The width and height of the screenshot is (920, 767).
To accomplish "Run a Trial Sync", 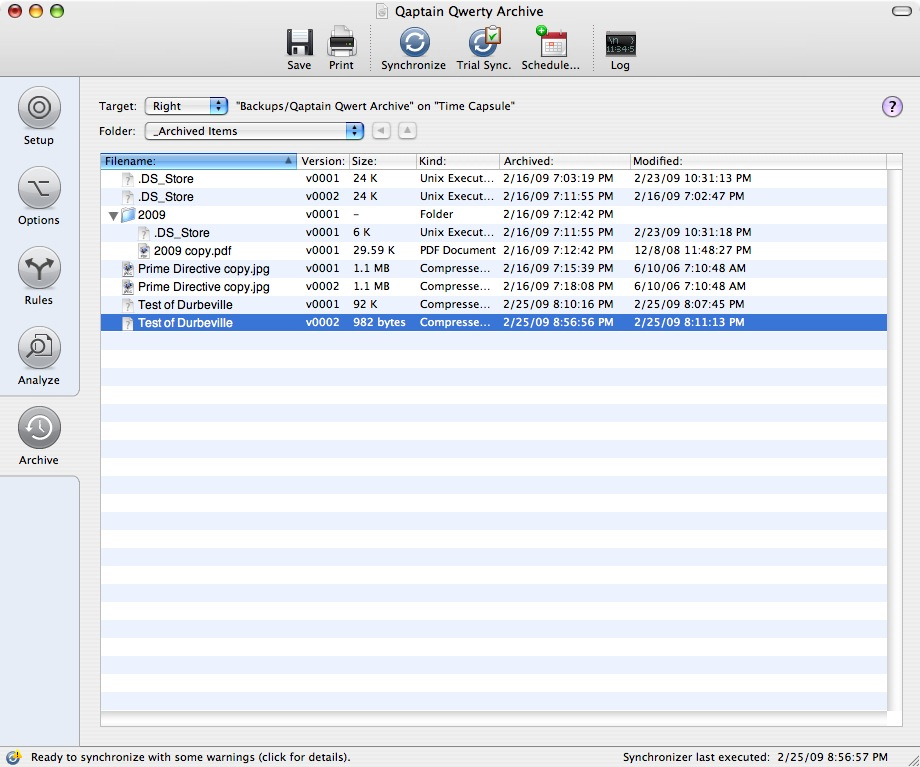I will pos(484,42).
